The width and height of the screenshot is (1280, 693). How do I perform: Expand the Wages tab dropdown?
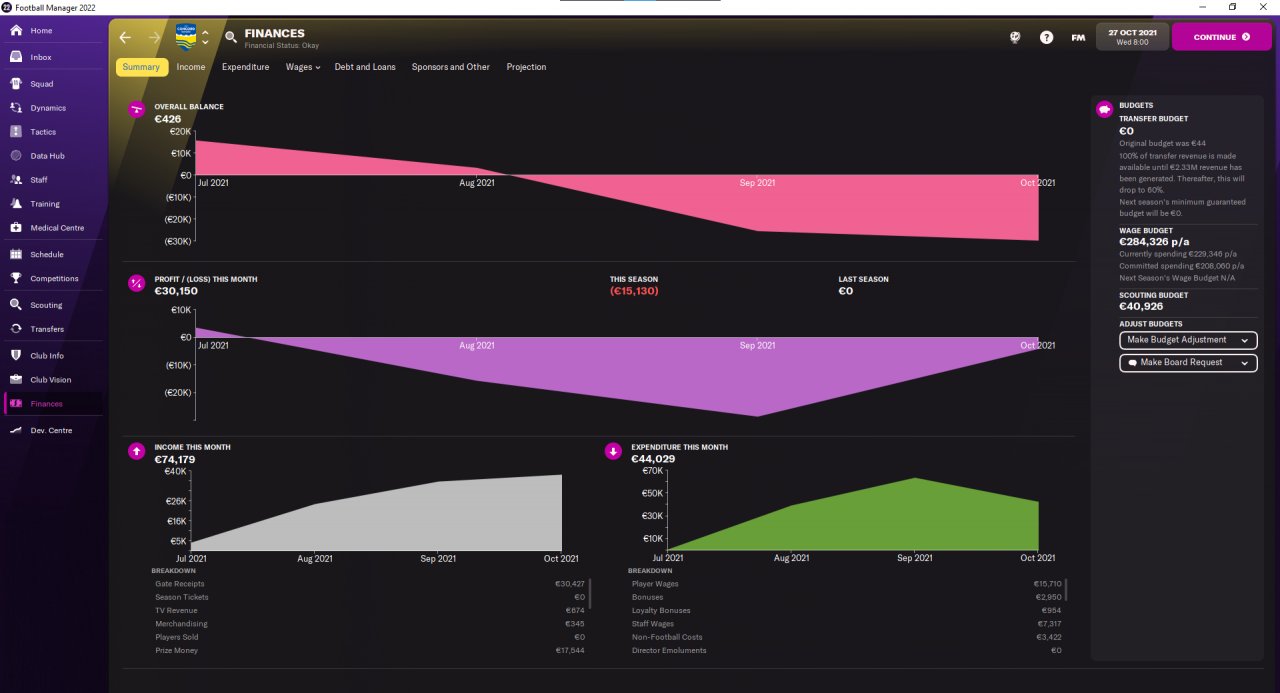point(302,67)
